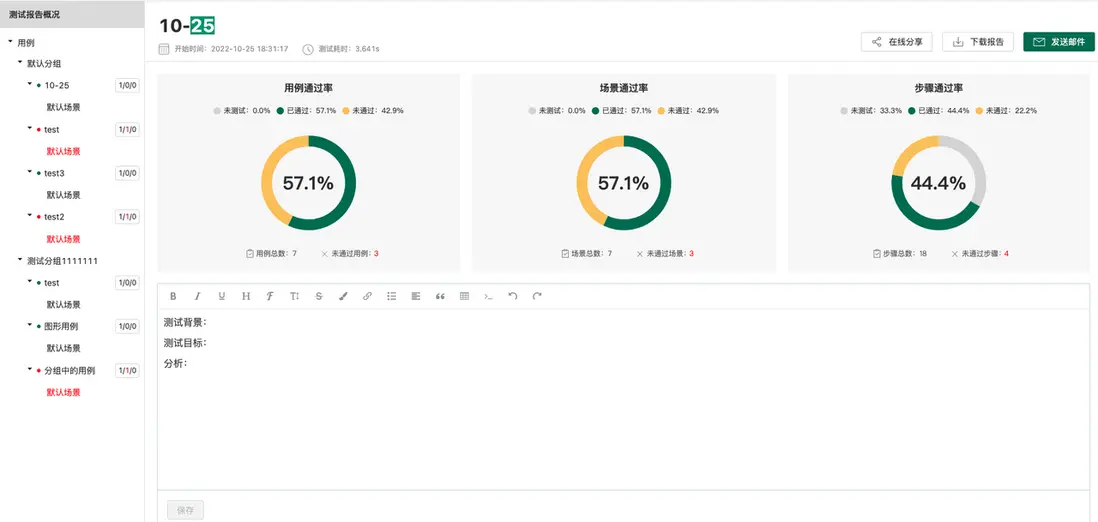Collapse the 测试分组1111111 group
This screenshot has width=1098, height=522.
pos(20,260)
